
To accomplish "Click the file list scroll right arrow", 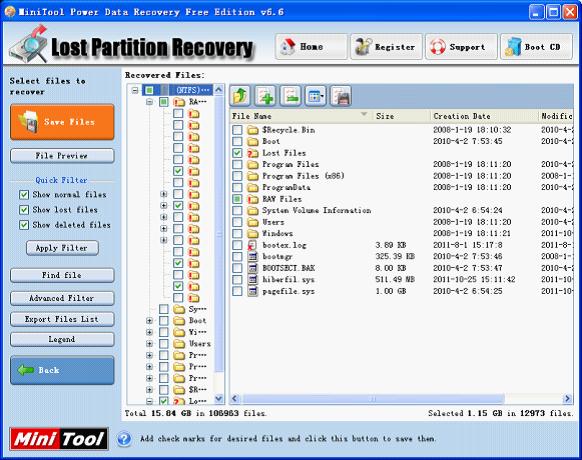I will coord(567,399).
